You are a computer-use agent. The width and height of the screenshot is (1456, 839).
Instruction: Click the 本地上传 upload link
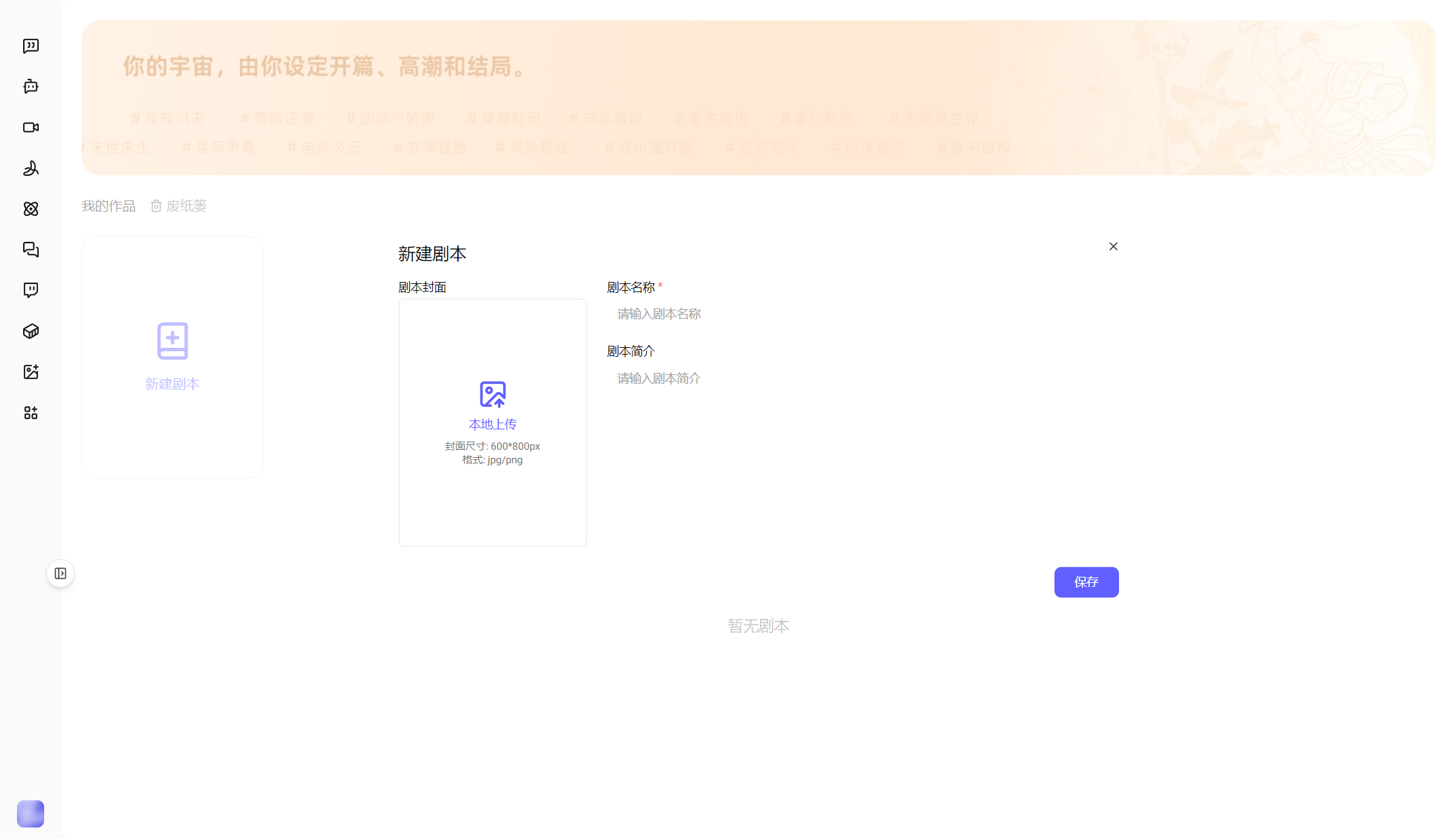[493, 423]
